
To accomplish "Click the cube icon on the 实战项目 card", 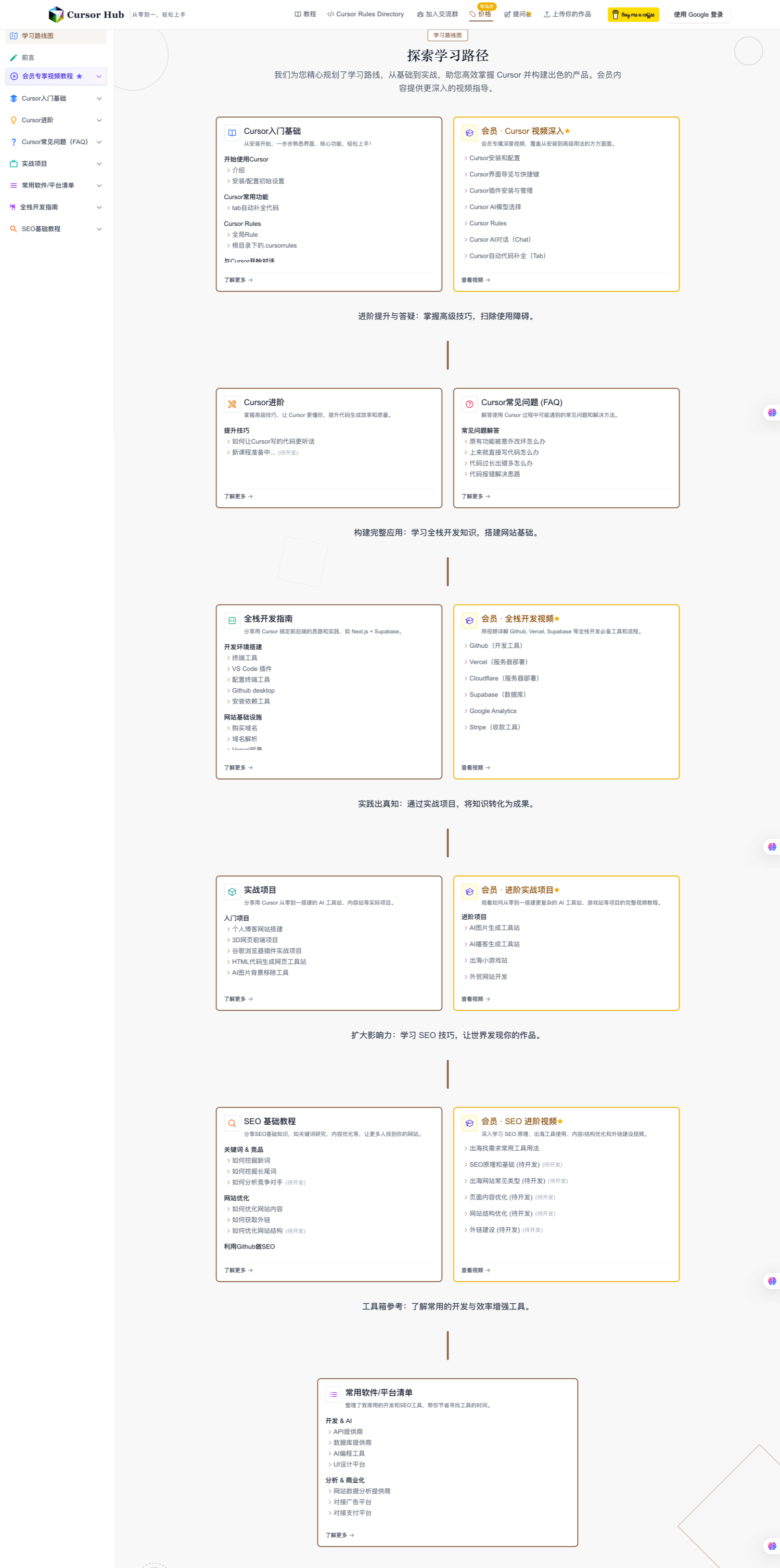I will (x=232, y=892).
